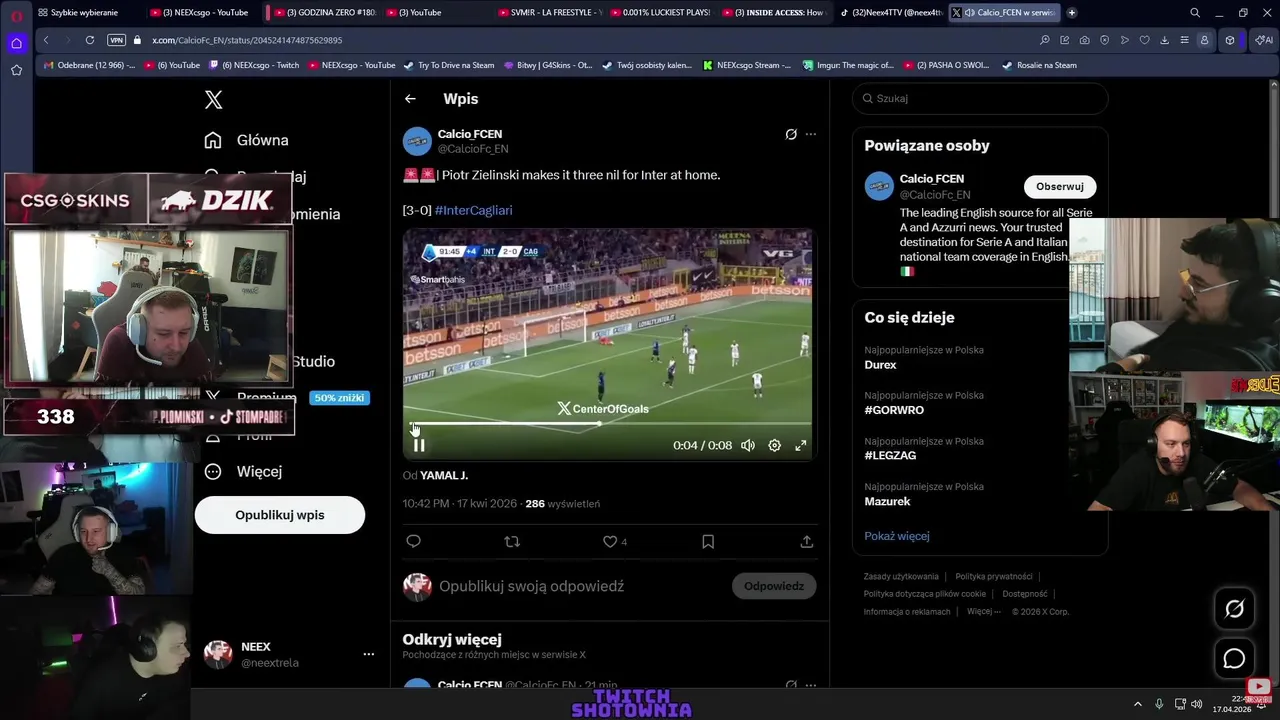Open Polityka prywatności footer link

coord(993,577)
